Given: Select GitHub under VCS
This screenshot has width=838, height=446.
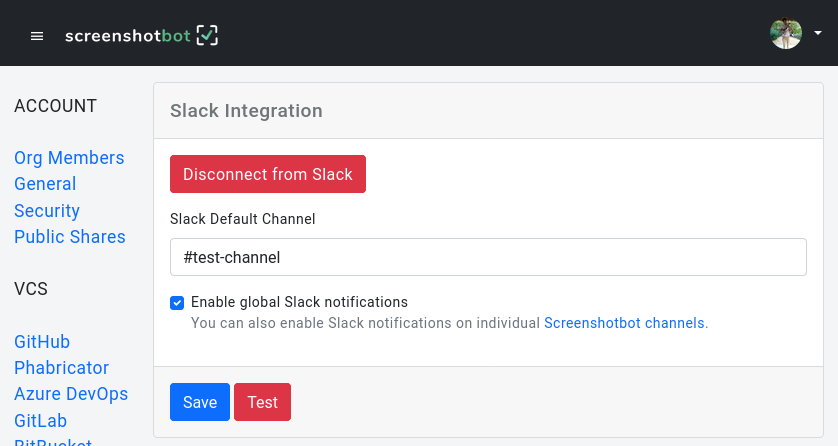Looking at the screenshot, I should tap(42, 342).
